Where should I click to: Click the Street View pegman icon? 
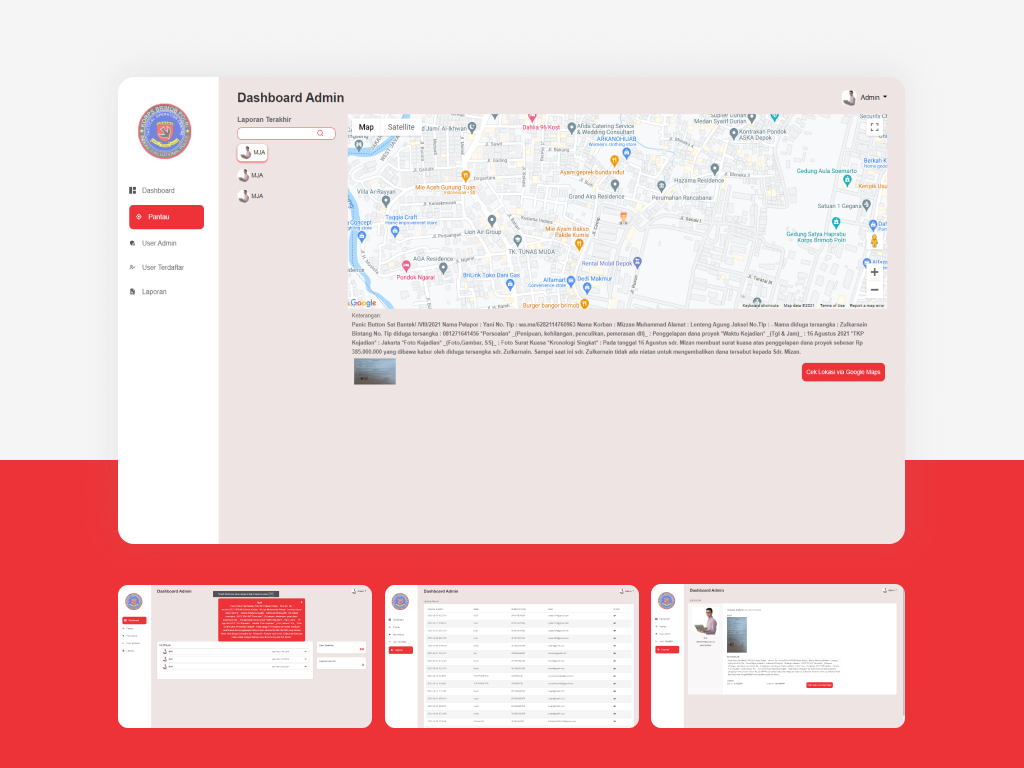click(874, 241)
